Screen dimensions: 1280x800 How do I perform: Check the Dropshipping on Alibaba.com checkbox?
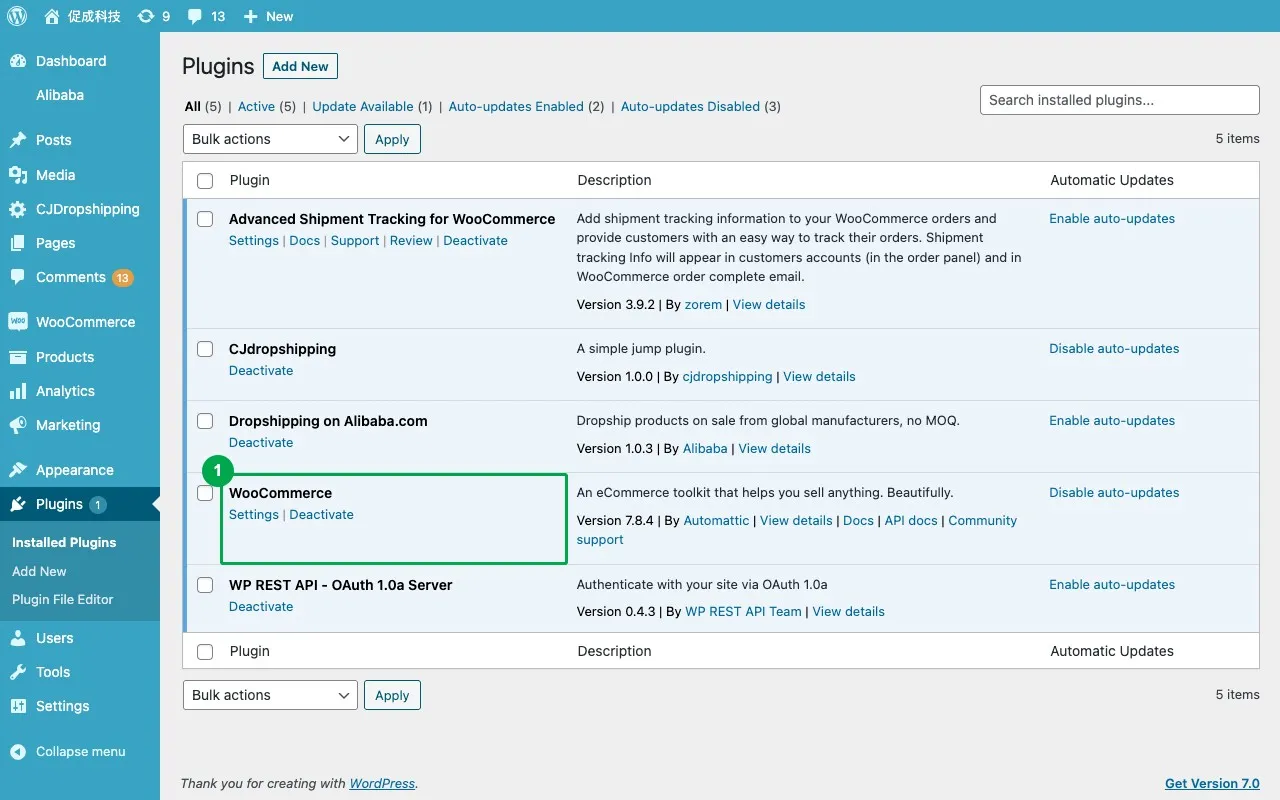(205, 421)
